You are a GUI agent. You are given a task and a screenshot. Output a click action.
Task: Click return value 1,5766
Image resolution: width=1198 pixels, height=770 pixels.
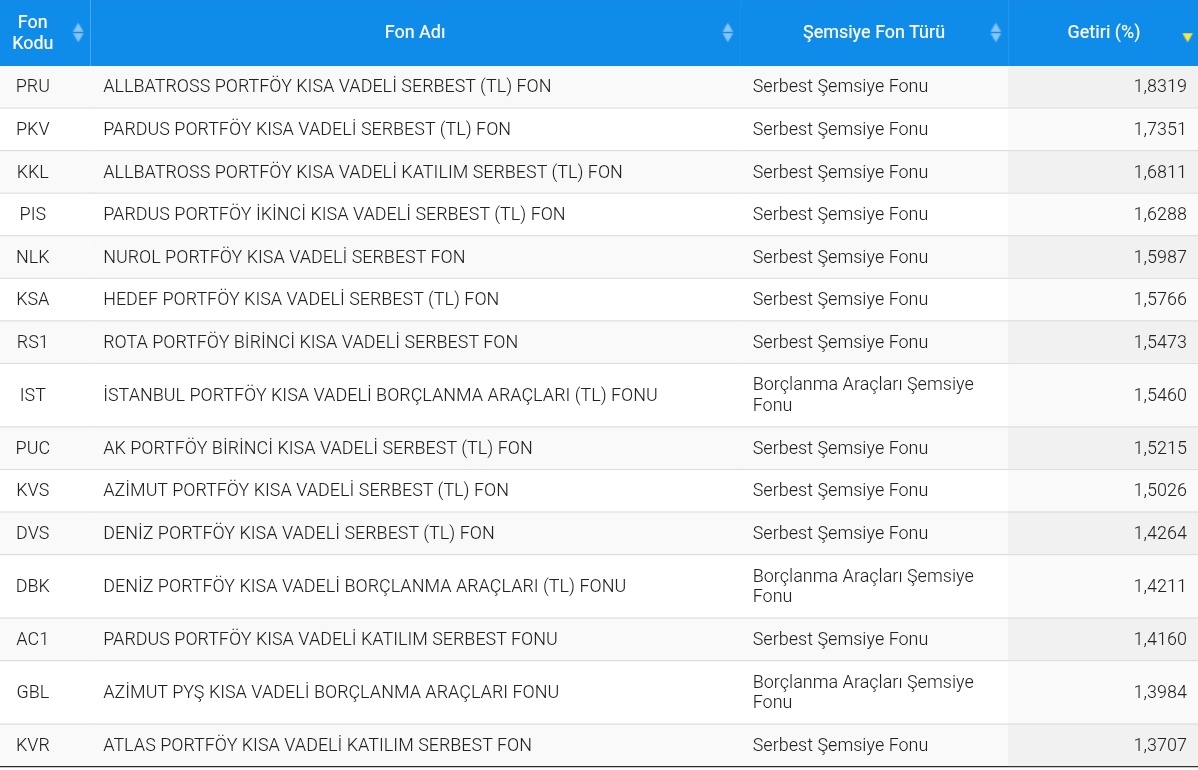pyautogui.click(x=1160, y=299)
